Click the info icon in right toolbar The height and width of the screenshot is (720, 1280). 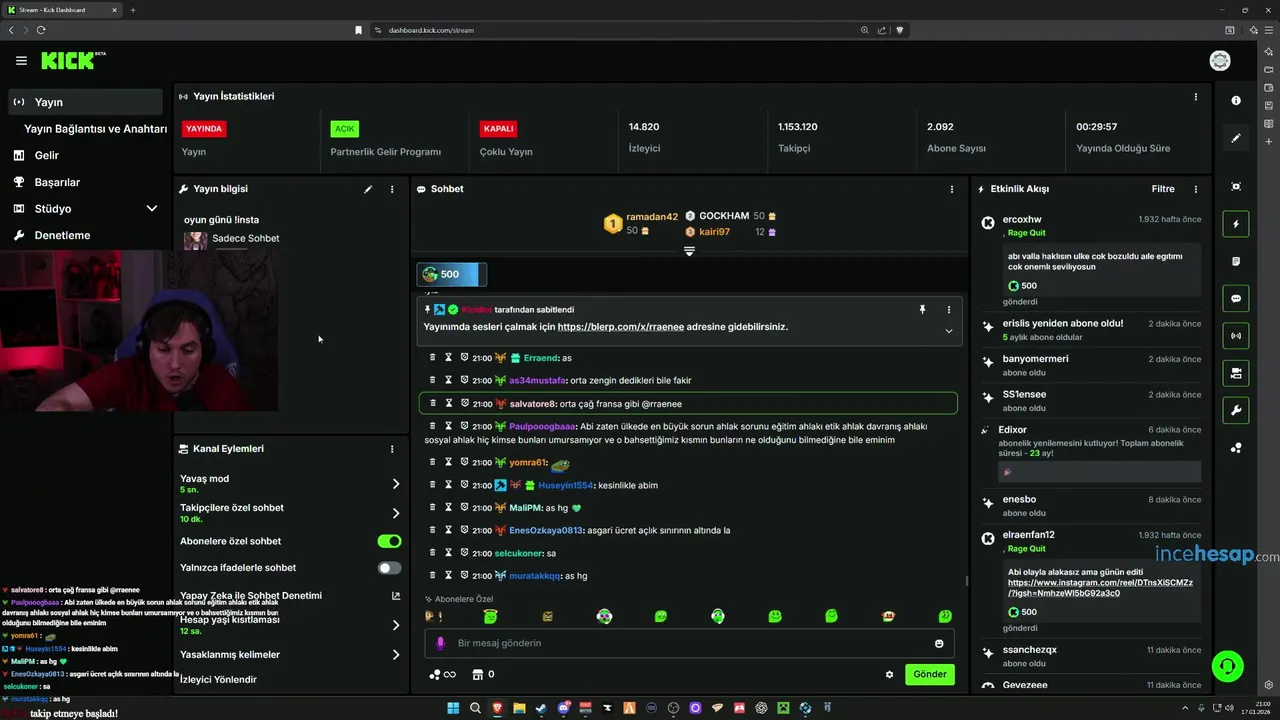click(1236, 100)
